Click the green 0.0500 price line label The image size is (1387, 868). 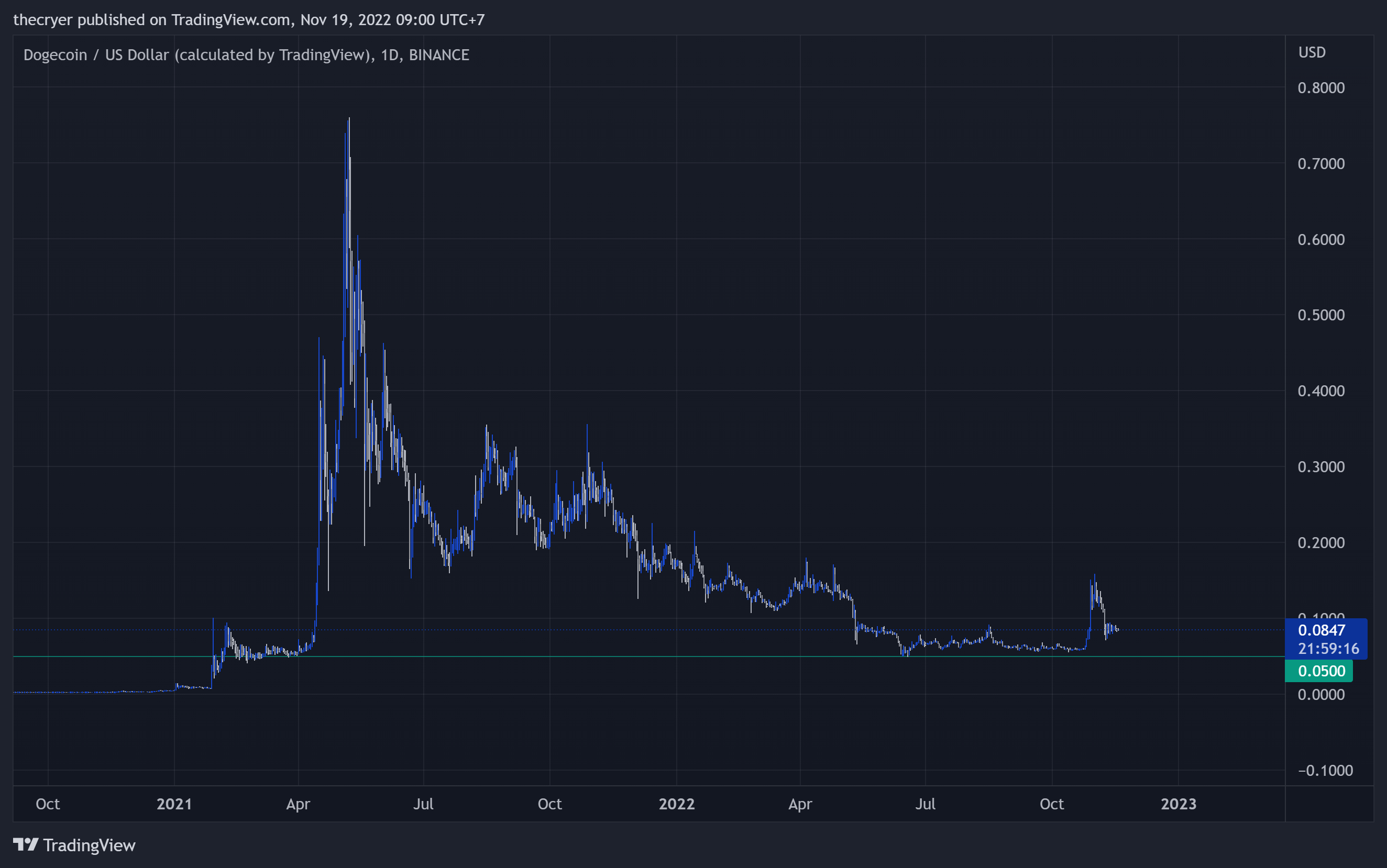[x=1319, y=671]
